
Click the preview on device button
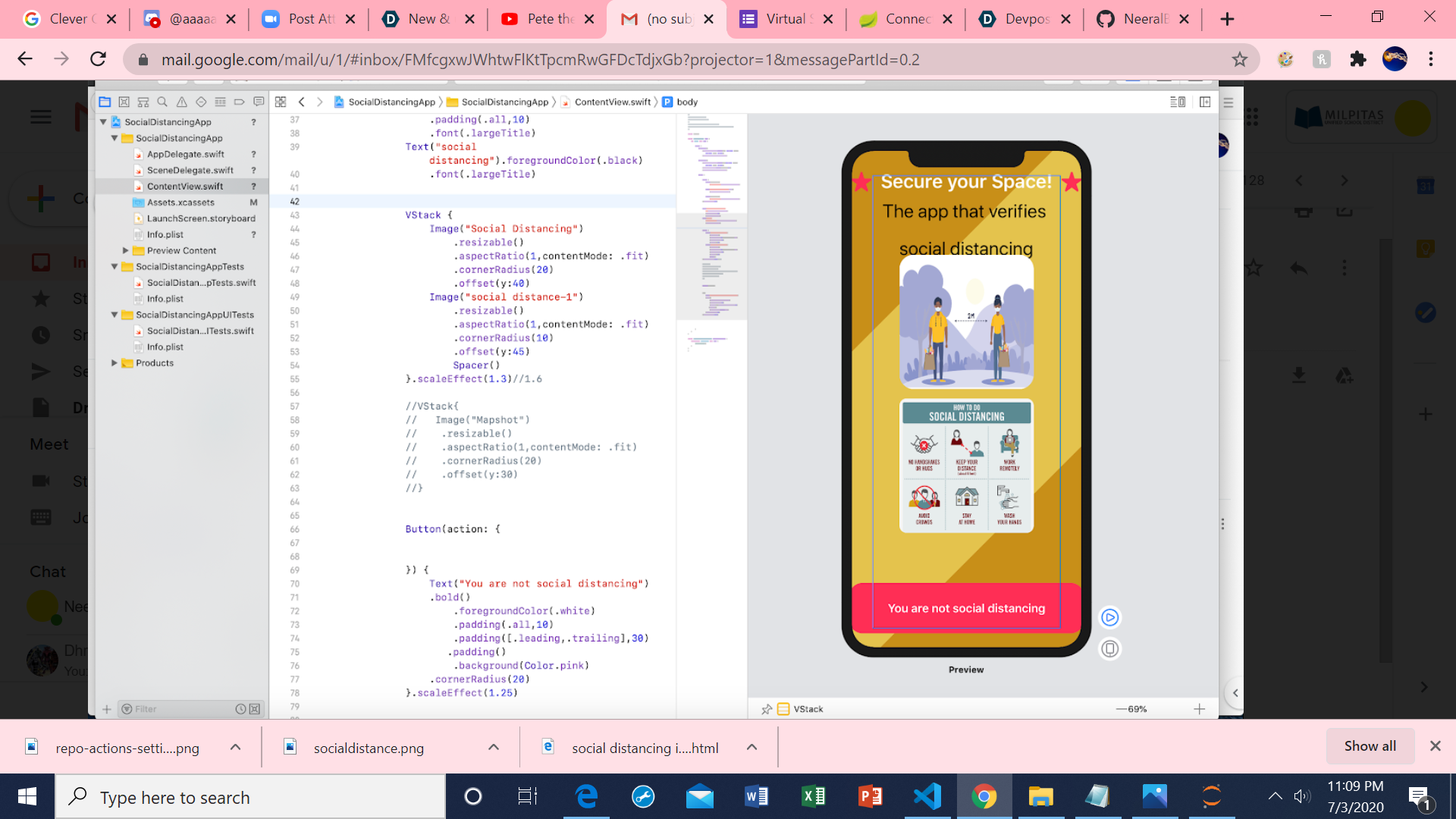(1109, 649)
